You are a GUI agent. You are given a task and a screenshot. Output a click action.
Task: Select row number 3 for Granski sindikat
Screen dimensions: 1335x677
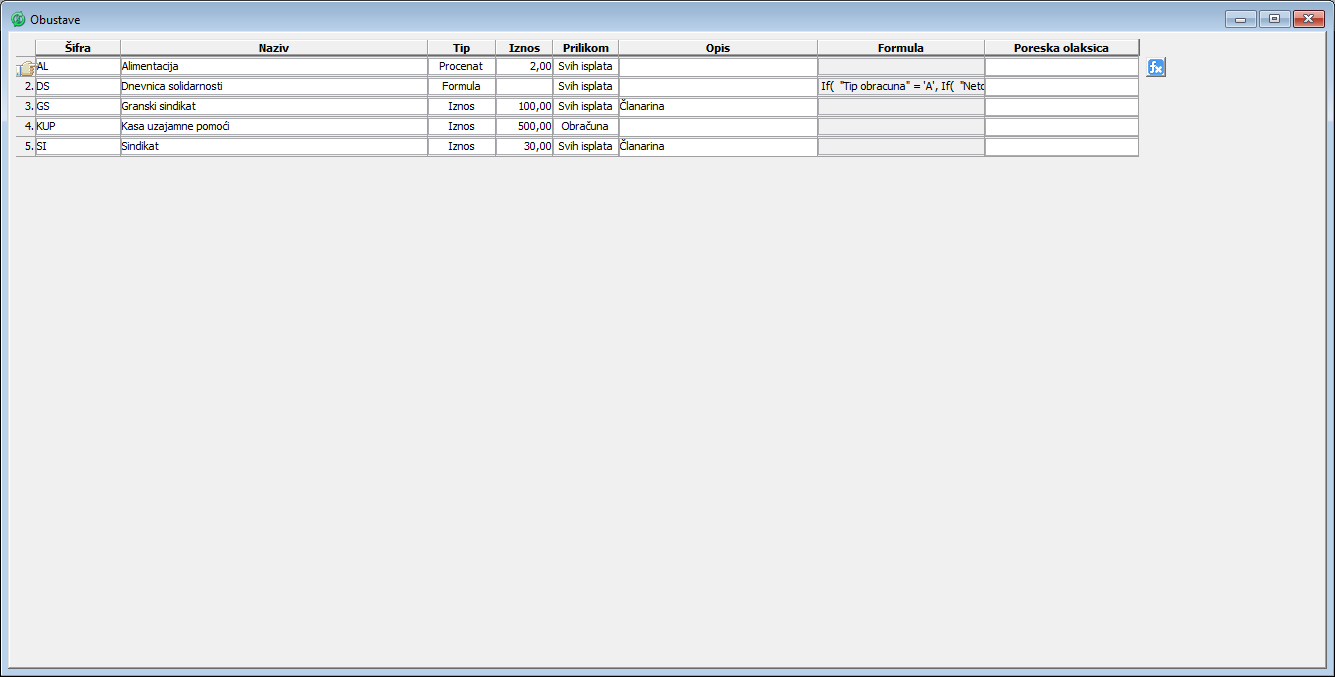click(x=27, y=107)
